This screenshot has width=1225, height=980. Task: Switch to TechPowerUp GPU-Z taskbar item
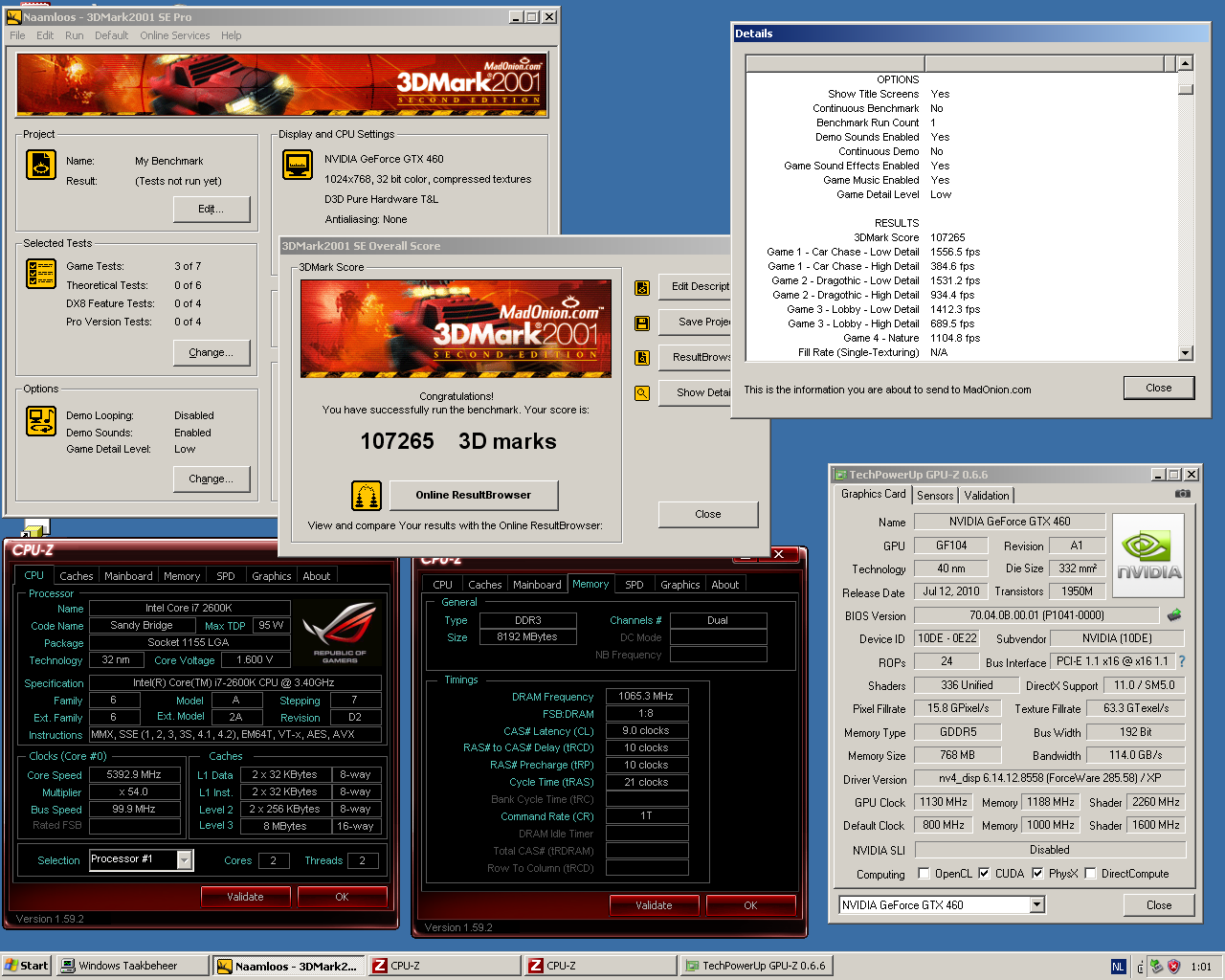point(756,966)
